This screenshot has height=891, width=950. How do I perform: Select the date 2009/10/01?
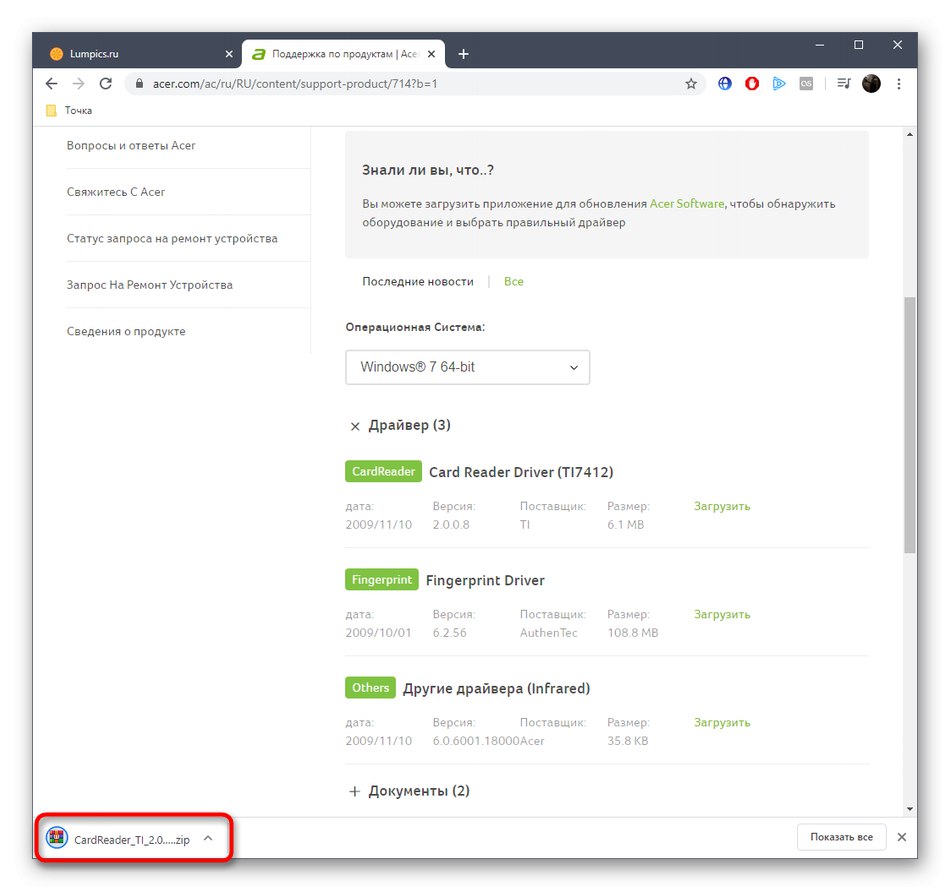tap(378, 632)
